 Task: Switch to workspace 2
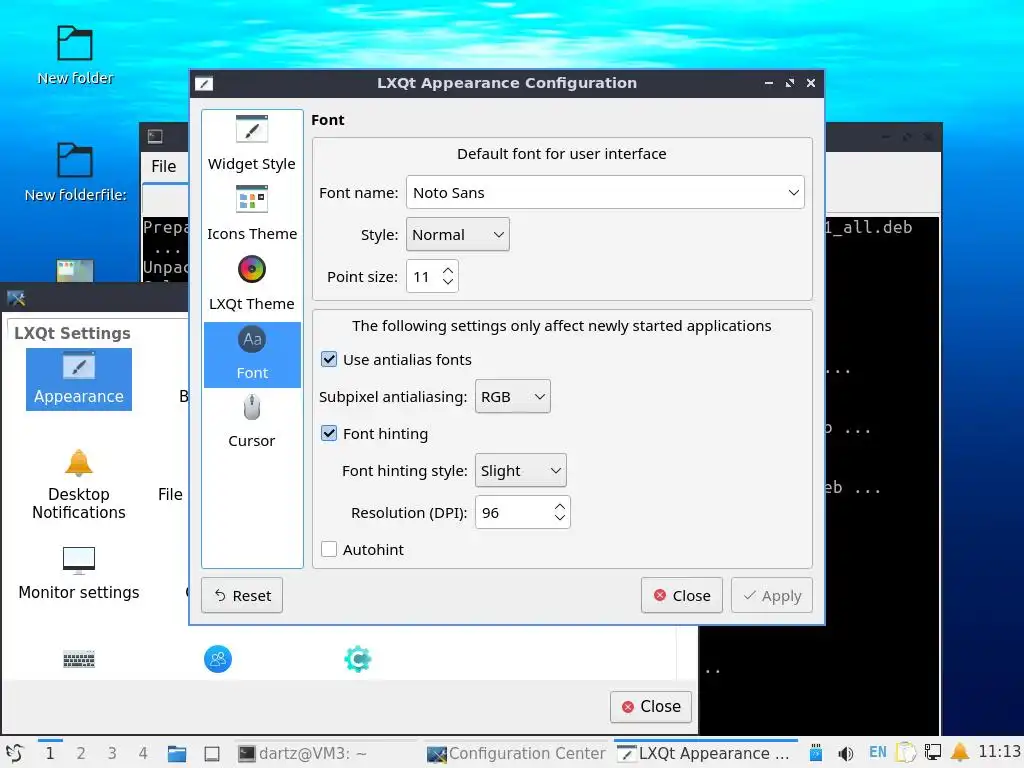tap(81, 754)
